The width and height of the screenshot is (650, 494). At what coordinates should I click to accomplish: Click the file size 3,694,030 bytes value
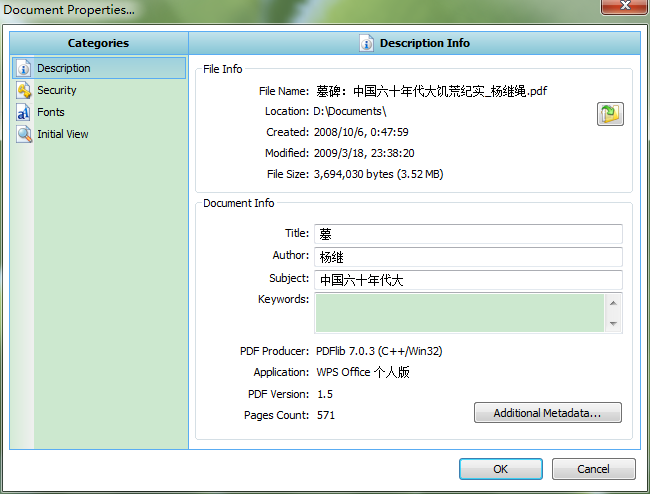[378, 174]
